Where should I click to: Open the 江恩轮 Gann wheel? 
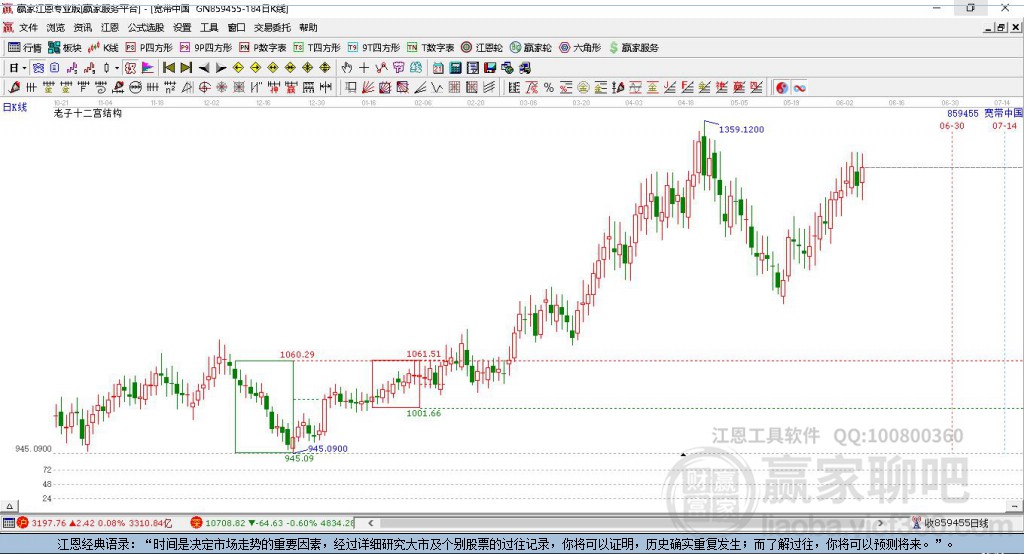pos(482,48)
